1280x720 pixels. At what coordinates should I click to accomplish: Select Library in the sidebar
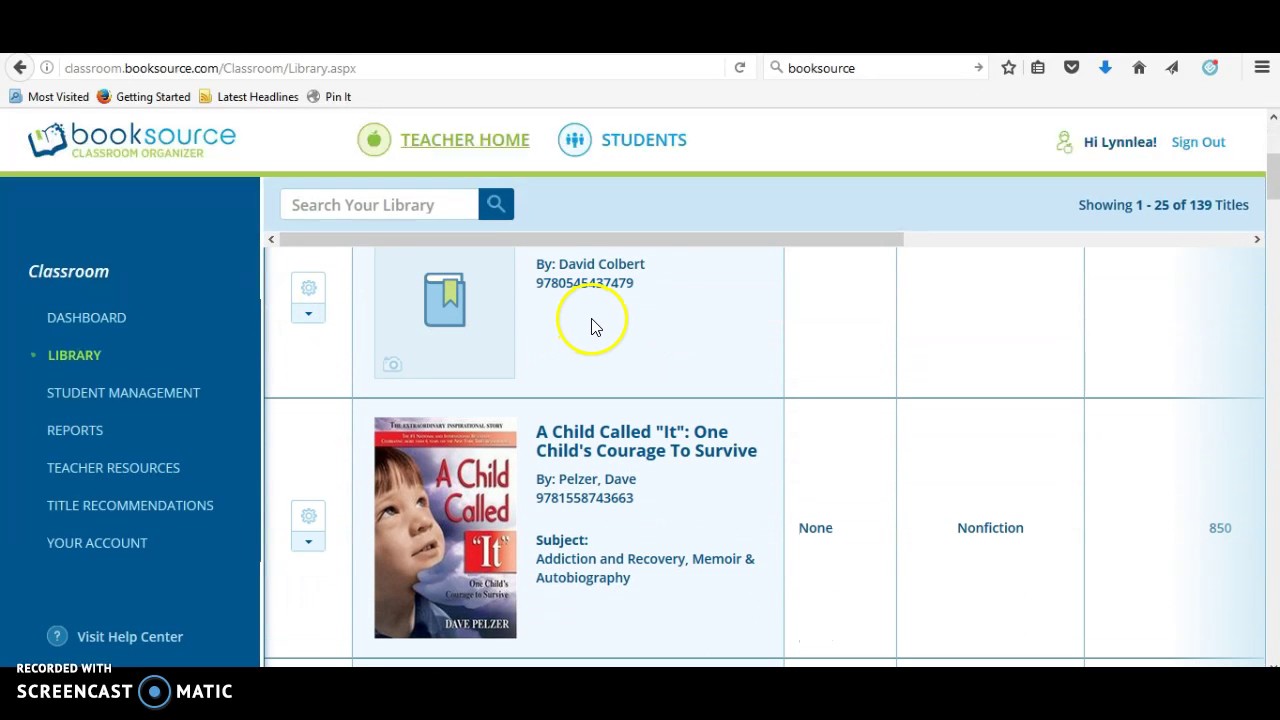[74, 355]
